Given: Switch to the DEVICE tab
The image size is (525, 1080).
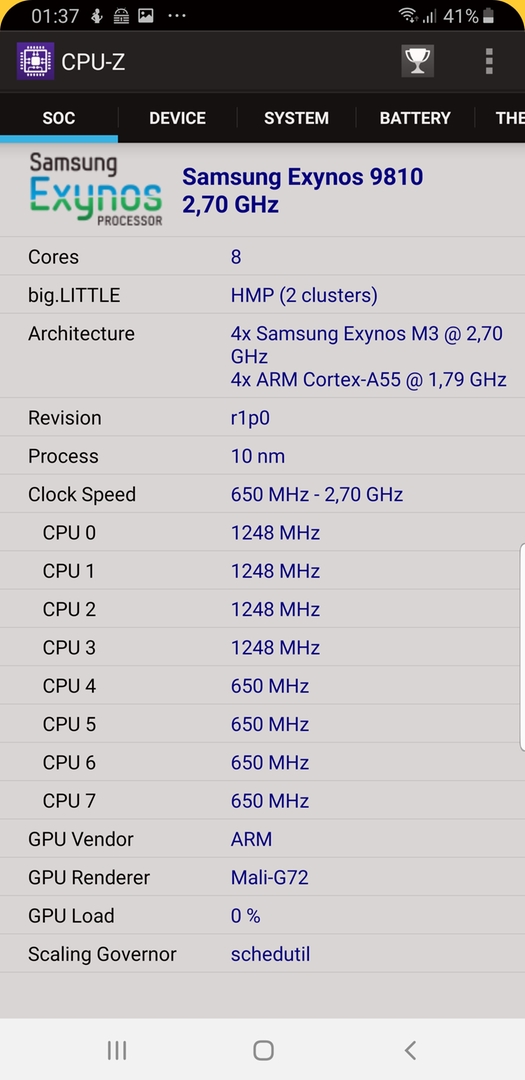Looking at the screenshot, I should click(177, 118).
